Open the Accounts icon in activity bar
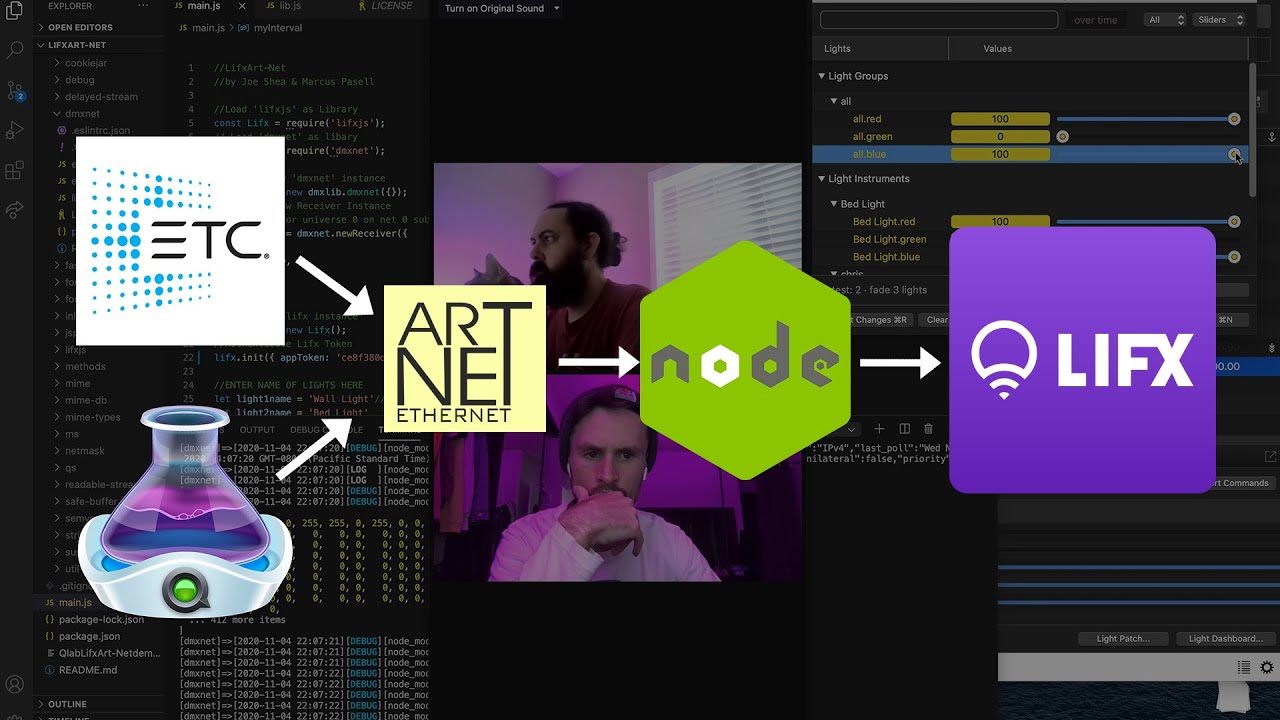Viewport: 1280px width, 720px height. click(x=15, y=685)
